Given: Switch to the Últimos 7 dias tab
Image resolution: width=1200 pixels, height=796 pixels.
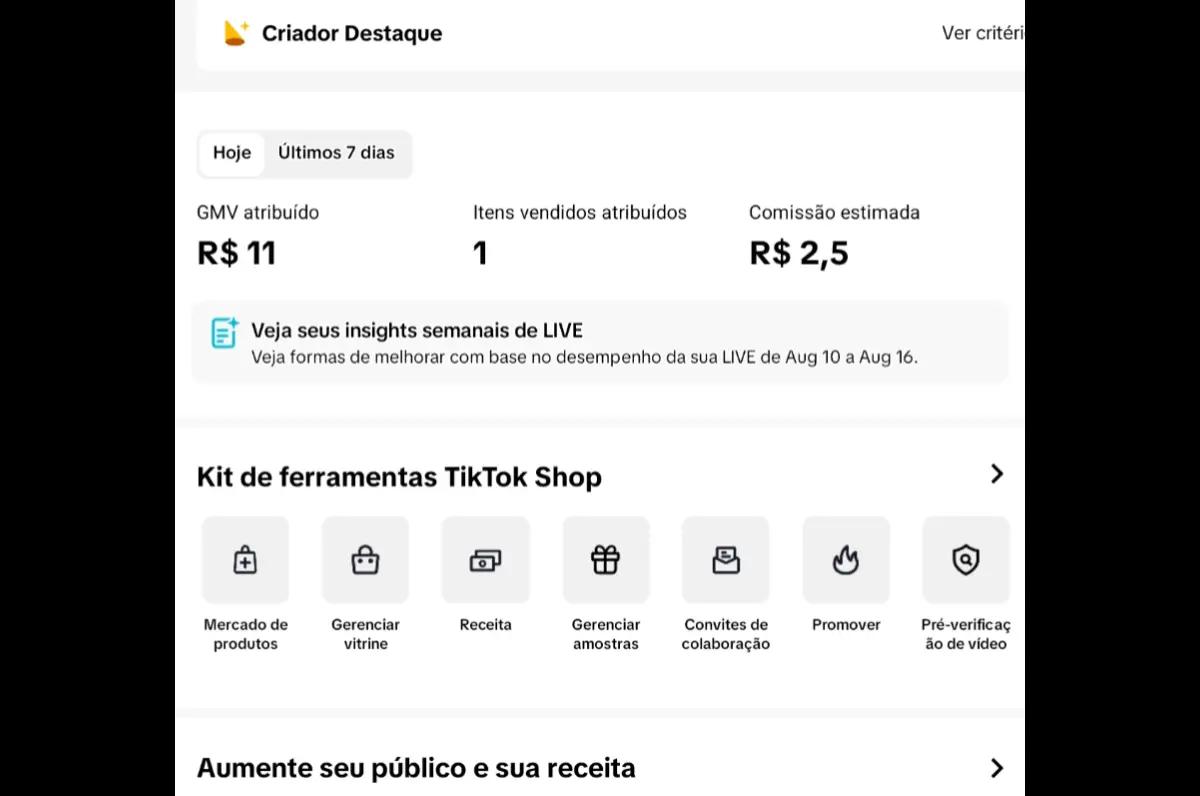Looking at the screenshot, I should point(336,153).
